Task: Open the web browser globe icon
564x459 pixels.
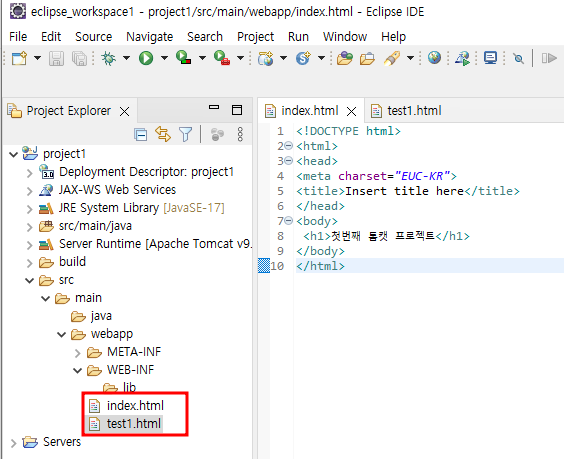Action: [x=434, y=58]
